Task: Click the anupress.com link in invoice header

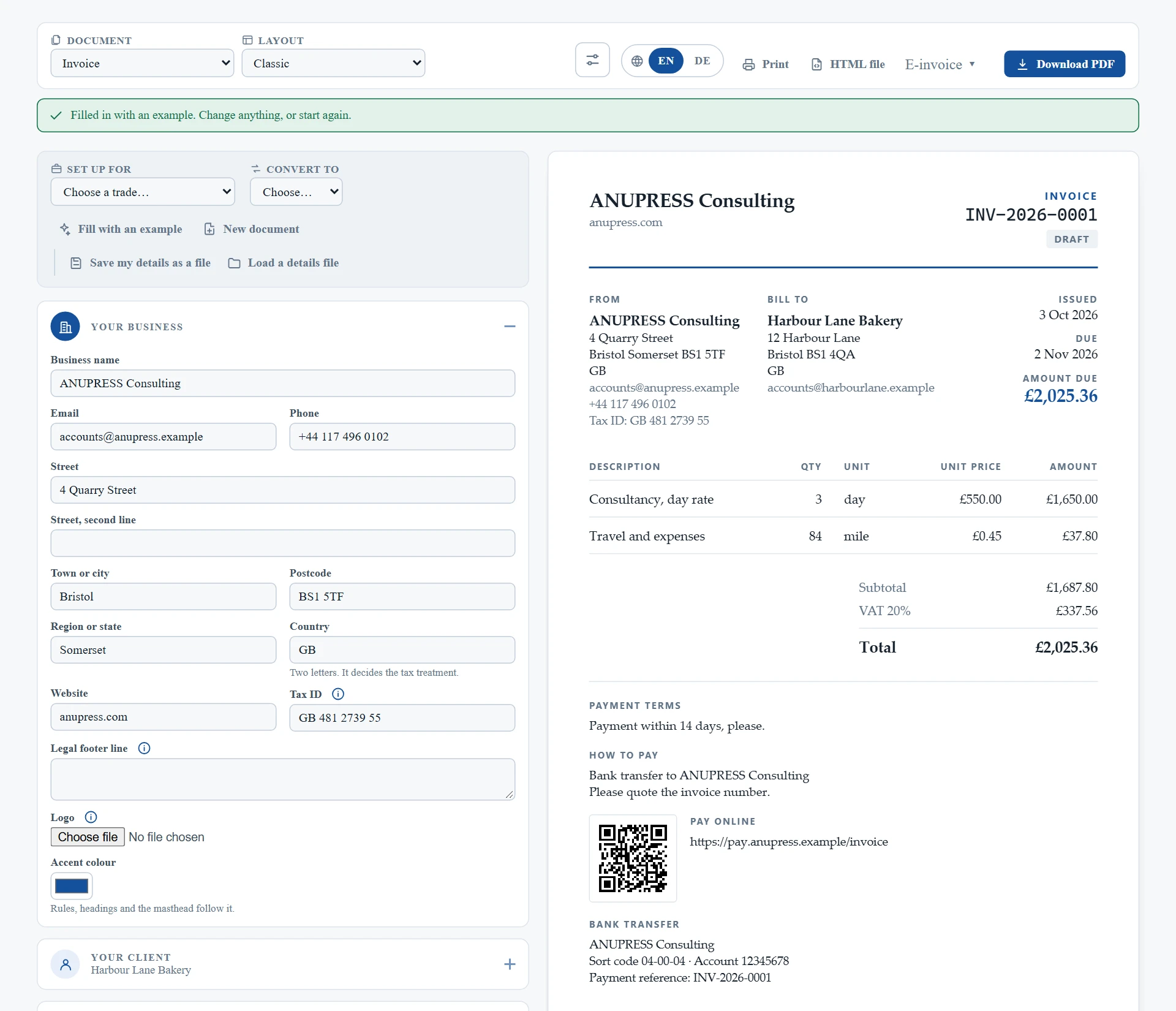Action: [626, 222]
